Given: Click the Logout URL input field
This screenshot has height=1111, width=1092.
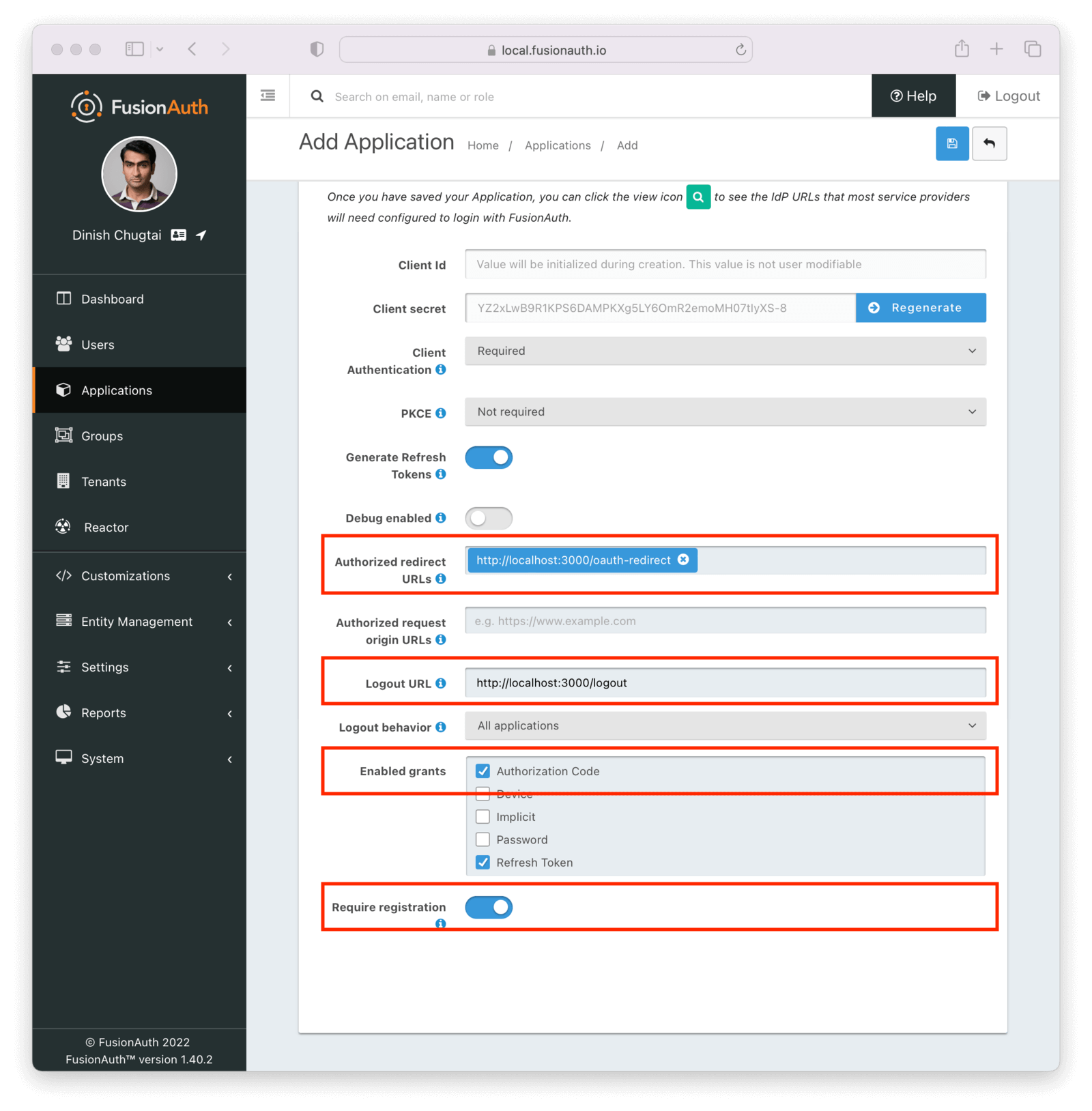Looking at the screenshot, I should point(725,682).
